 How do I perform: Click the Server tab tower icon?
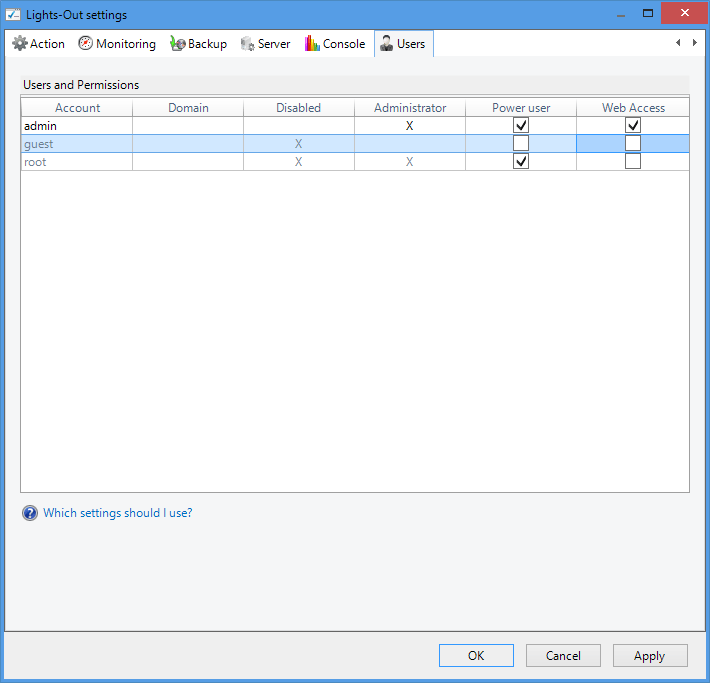click(x=247, y=43)
